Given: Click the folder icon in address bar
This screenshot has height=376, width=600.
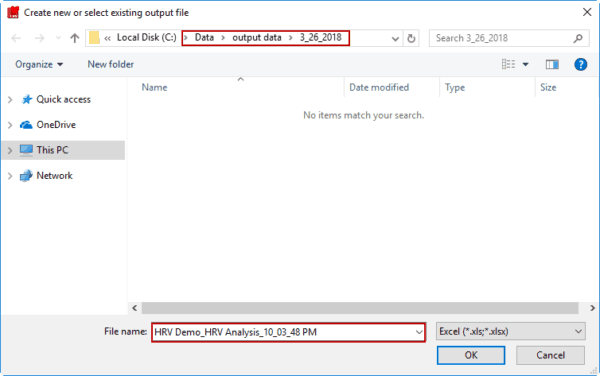Looking at the screenshot, I should click(94, 38).
